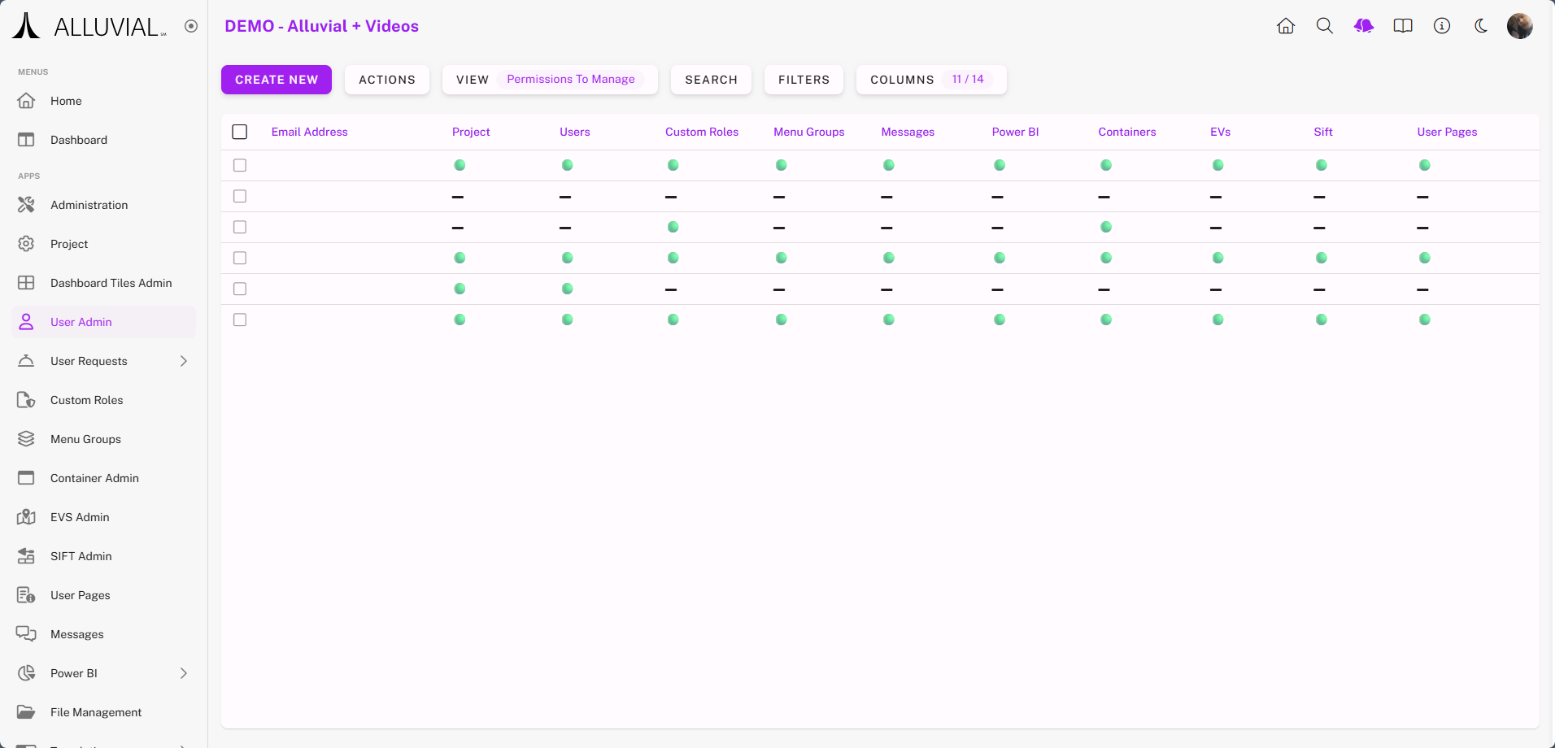Click the info circle icon

(x=1442, y=26)
